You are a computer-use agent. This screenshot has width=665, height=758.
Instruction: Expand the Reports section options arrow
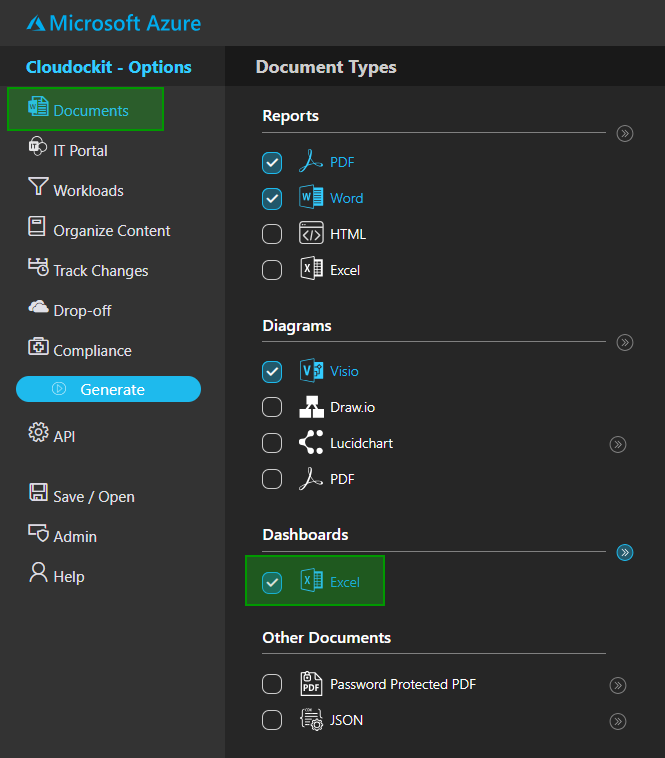coord(625,133)
